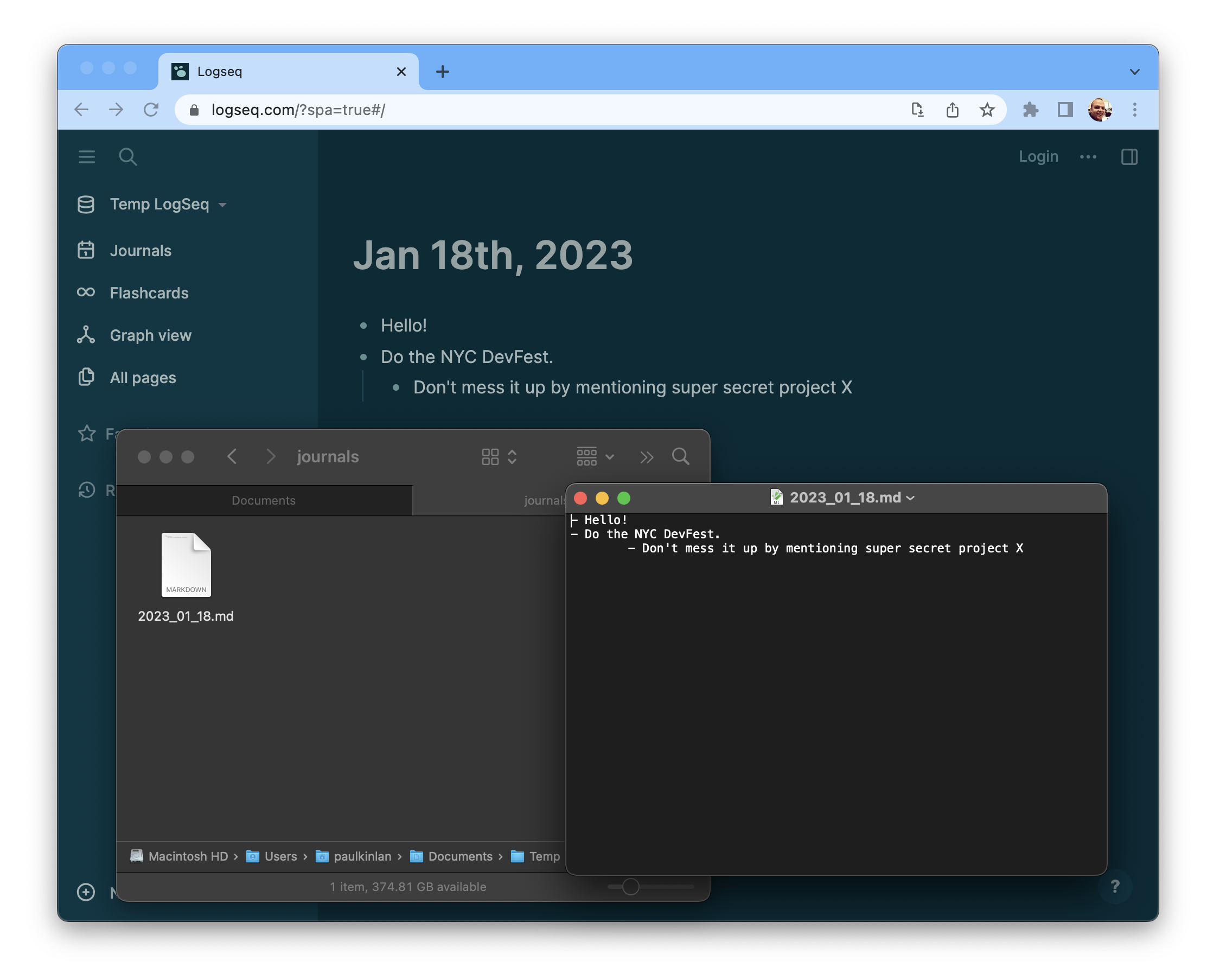Open 2023_01_18.md title dropdown in editor
The height and width of the screenshot is (980, 1226).
[910, 498]
